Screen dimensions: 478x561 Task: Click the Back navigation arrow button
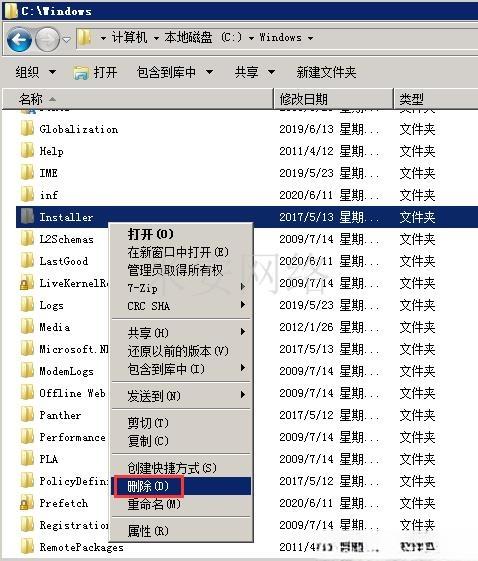(19, 39)
